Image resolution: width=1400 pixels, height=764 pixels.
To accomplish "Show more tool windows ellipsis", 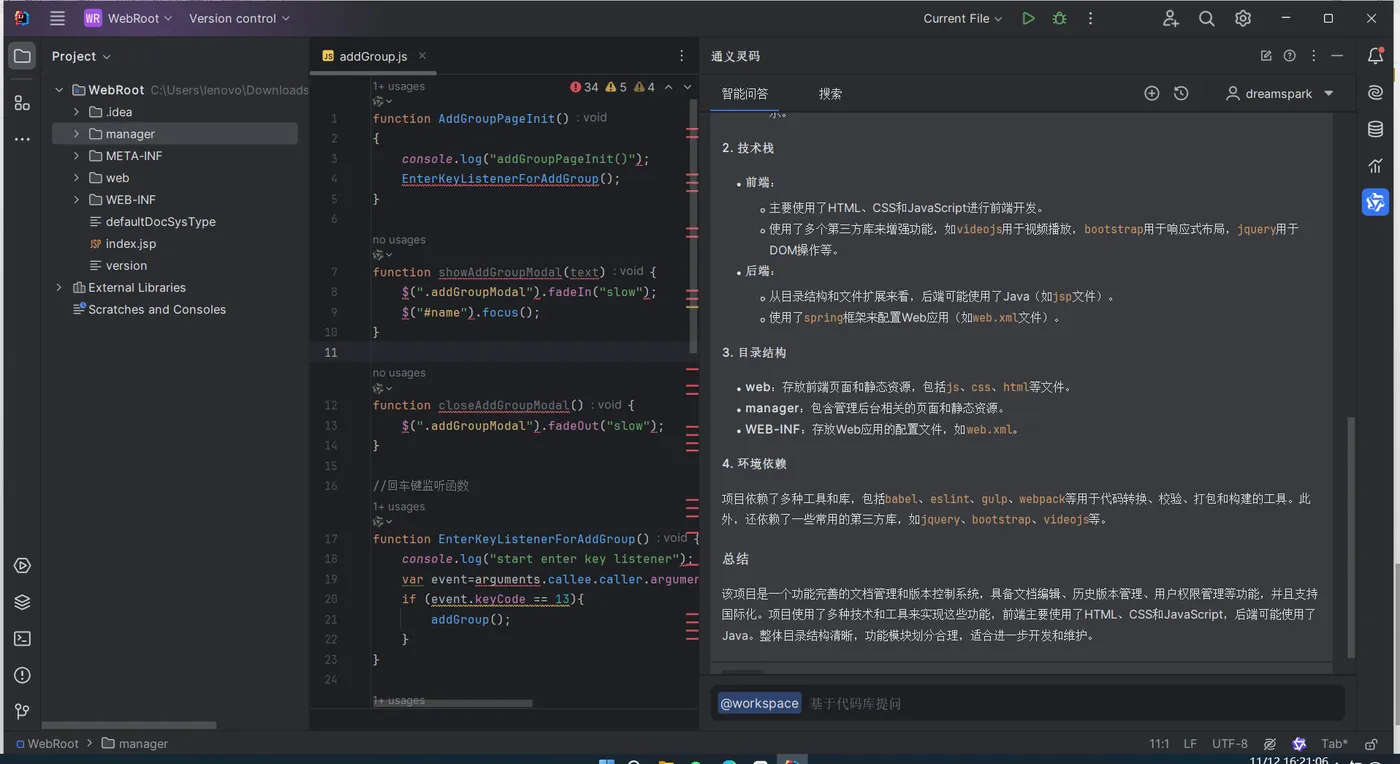I will (22, 139).
